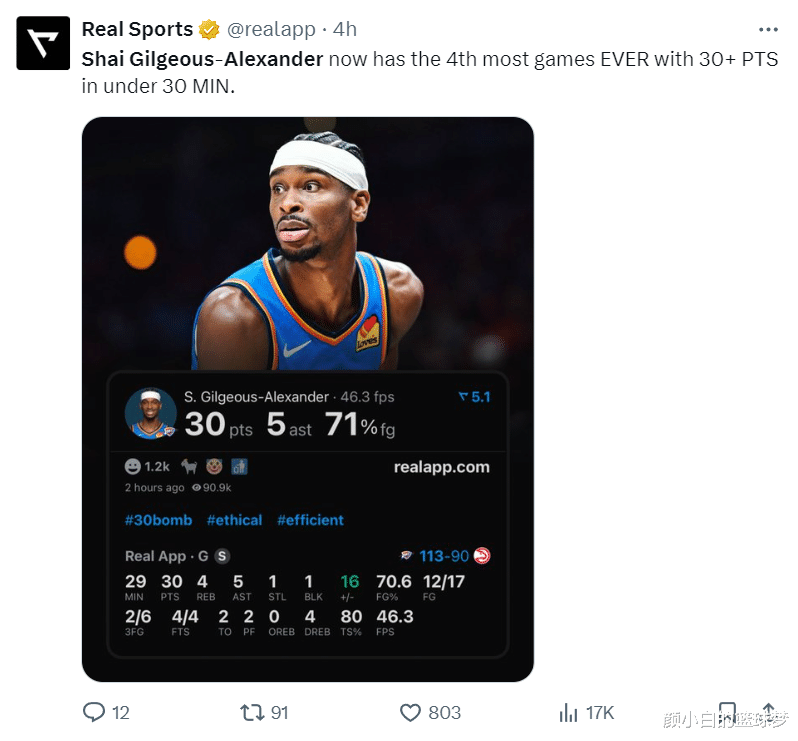Toggle the smiley reaction showing 1.2k
798x741 pixels.
click(x=133, y=467)
